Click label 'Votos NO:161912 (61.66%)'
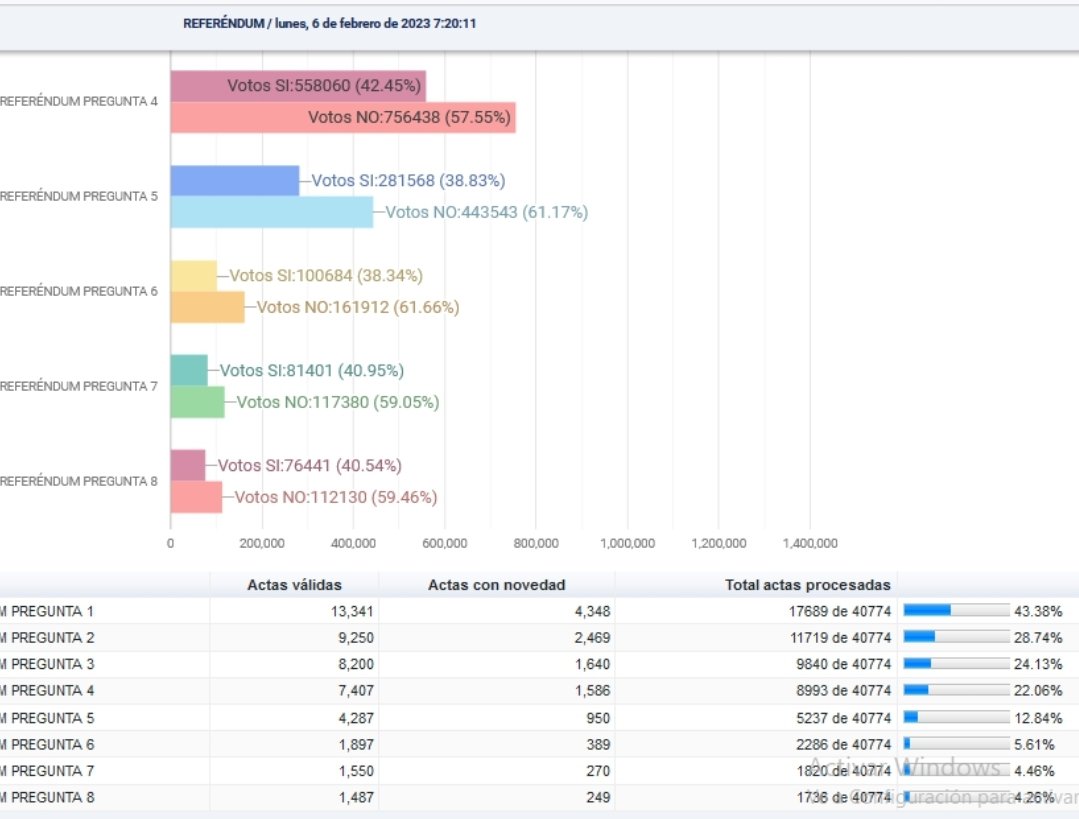Screen dimensions: 1079x819 [358, 307]
